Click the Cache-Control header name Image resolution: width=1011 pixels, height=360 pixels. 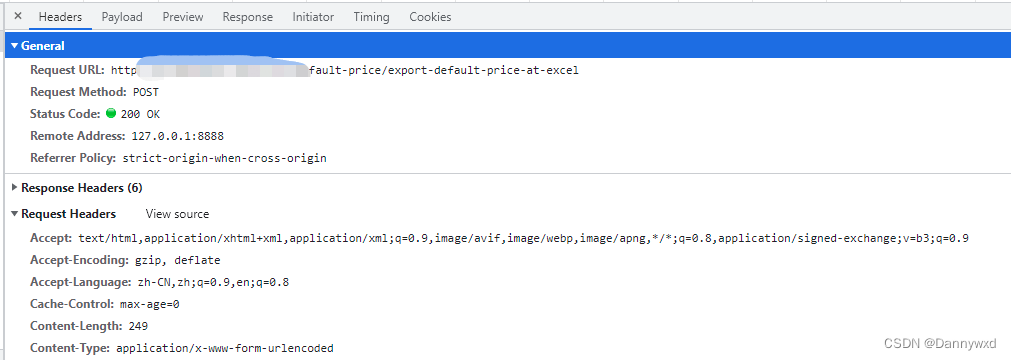click(73, 304)
